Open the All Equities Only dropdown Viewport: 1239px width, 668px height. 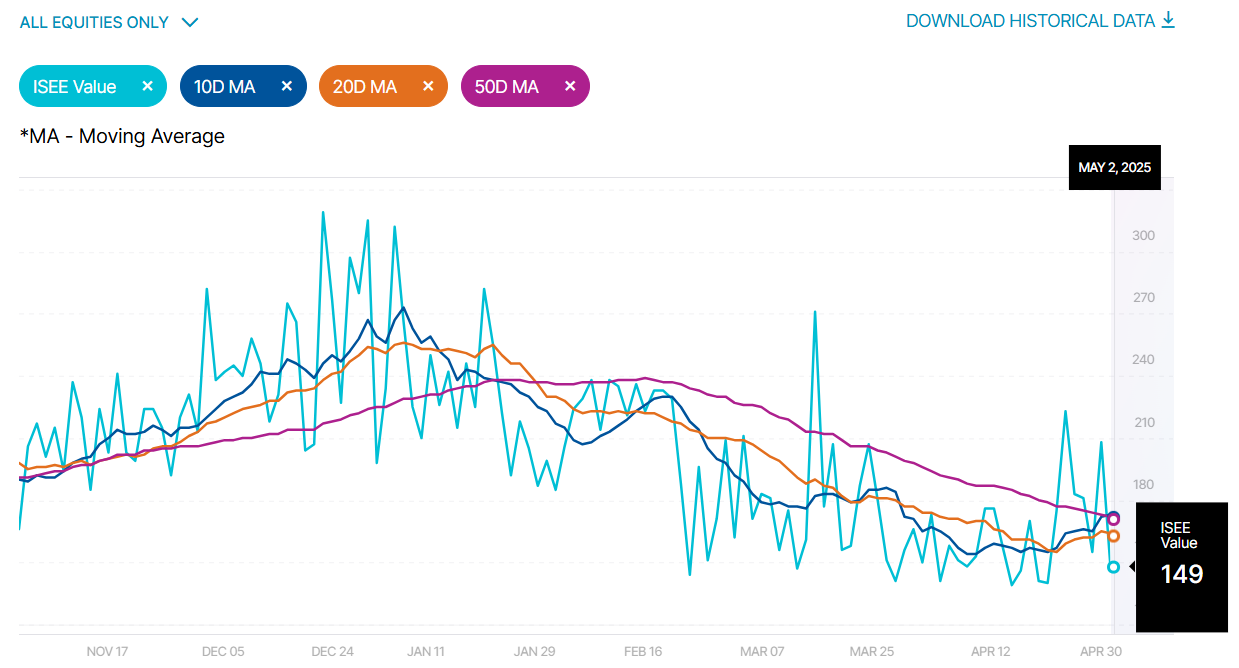(x=109, y=22)
